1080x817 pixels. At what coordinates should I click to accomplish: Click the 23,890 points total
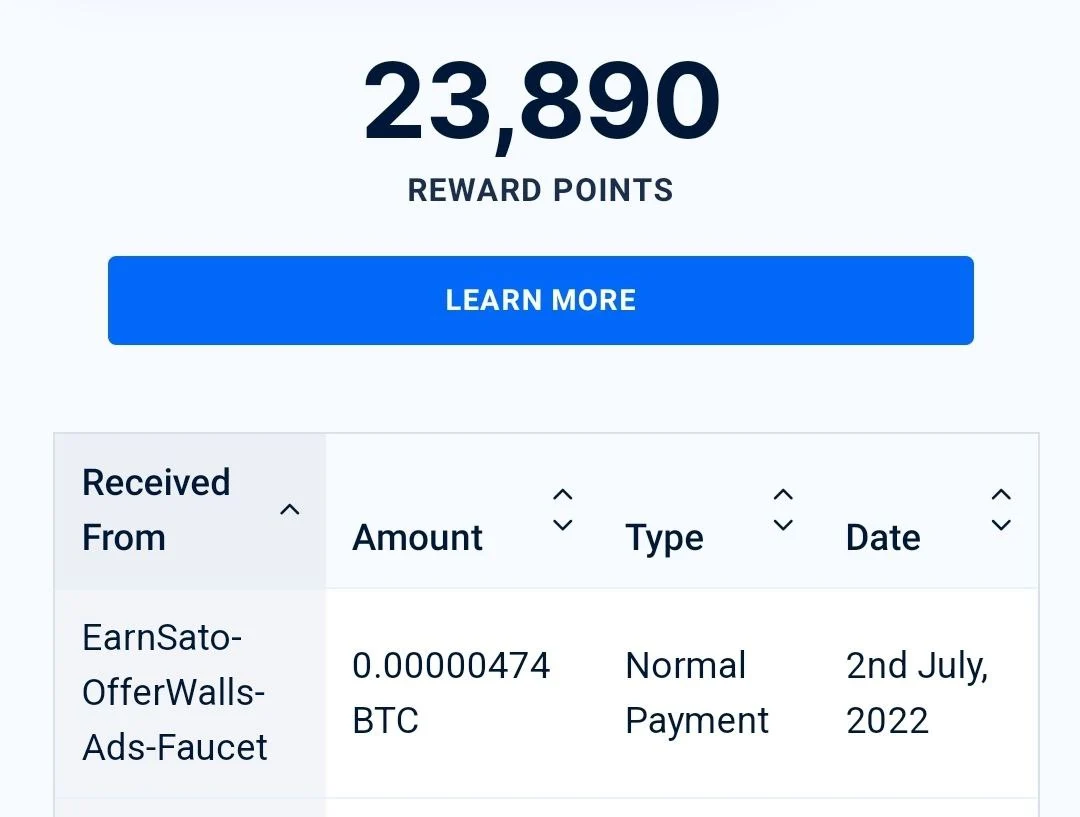tap(541, 103)
